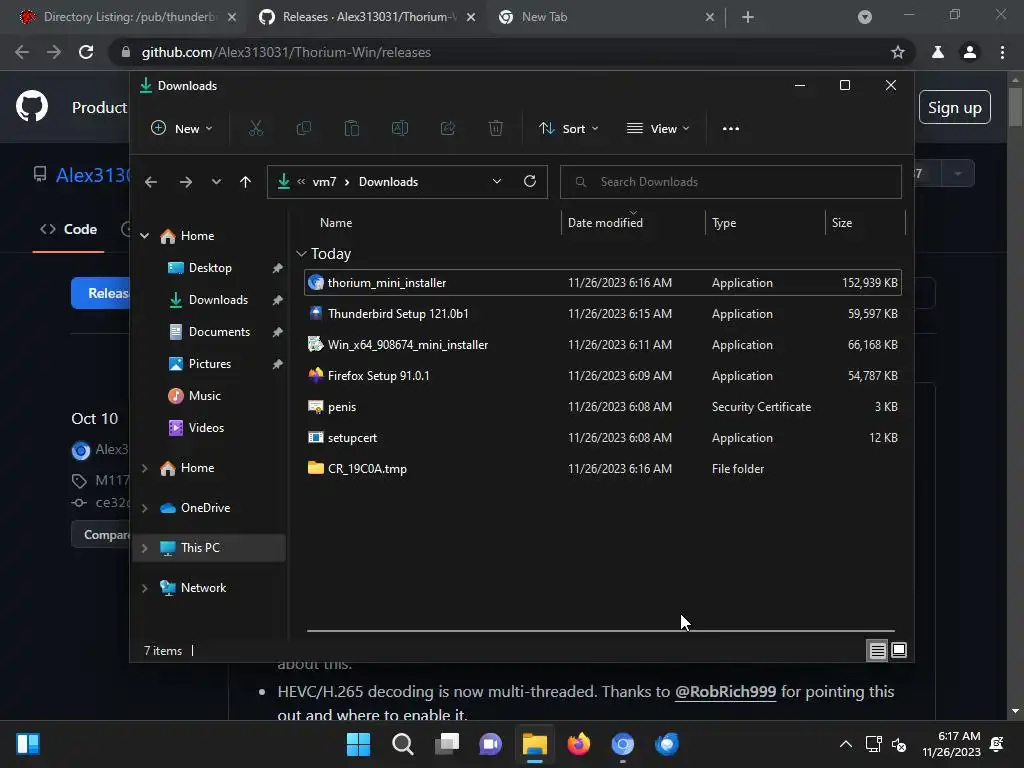
Task: Open recent locations chevron dropdown
Action: pos(216,182)
